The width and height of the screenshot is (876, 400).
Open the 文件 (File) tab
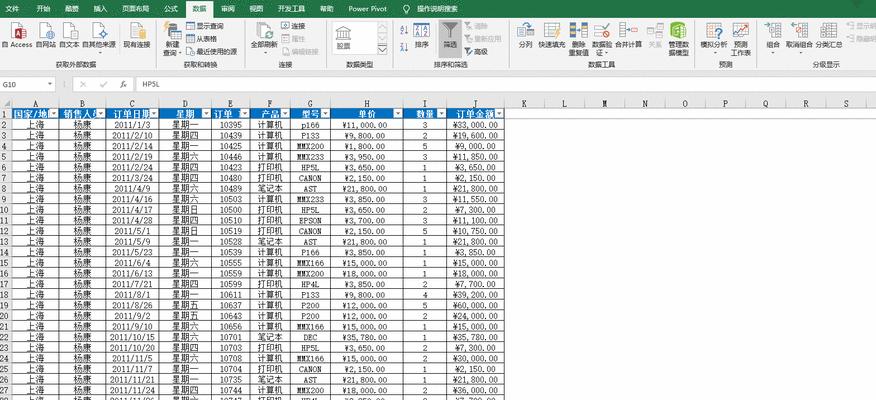[12, 9]
